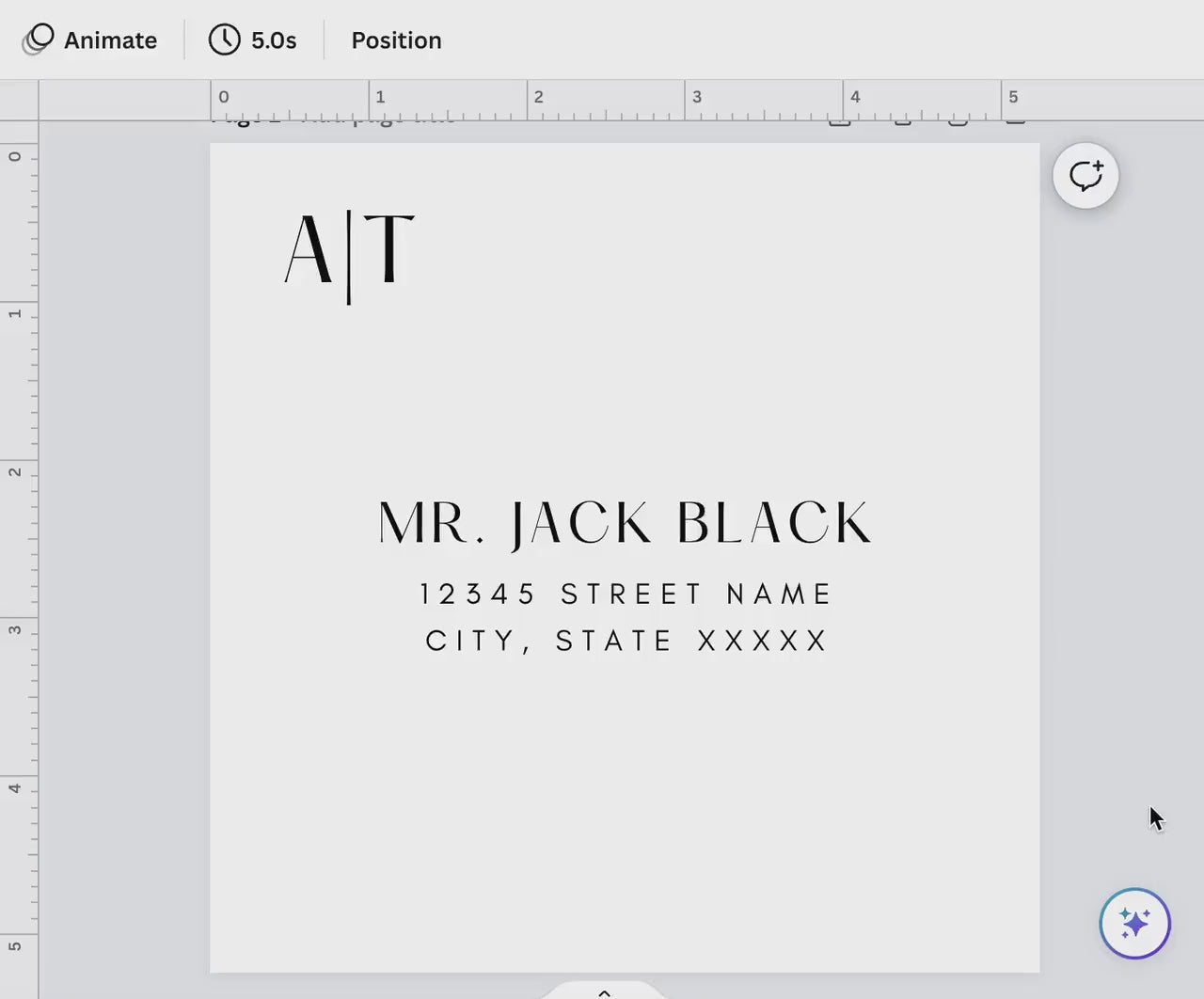The width and height of the screenshot is (1204, 999).
Task: Select the CITY, STATE XXXXX line
Action: point(626,641)
